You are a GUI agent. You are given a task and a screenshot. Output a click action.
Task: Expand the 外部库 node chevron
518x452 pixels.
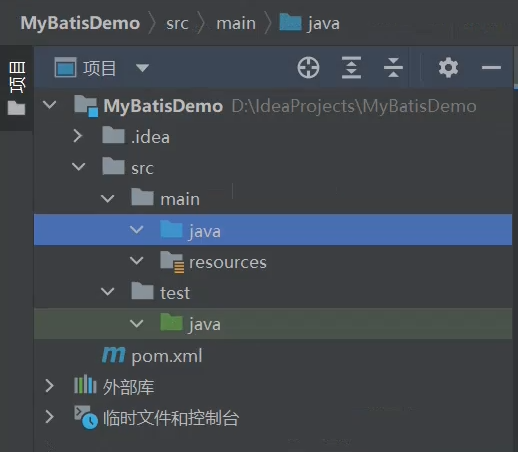pos(49,386)
